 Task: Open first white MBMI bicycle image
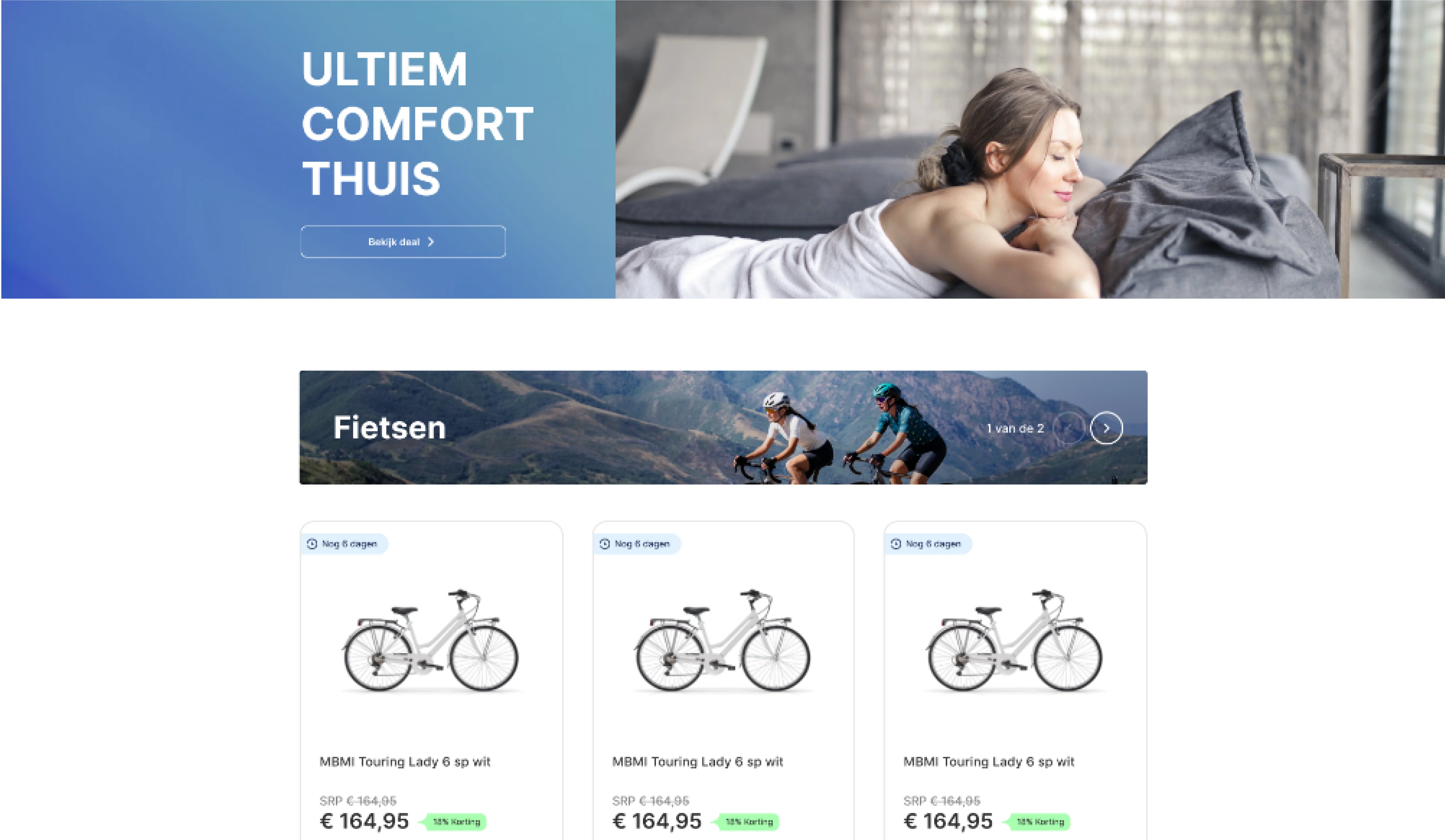[431, 640]
